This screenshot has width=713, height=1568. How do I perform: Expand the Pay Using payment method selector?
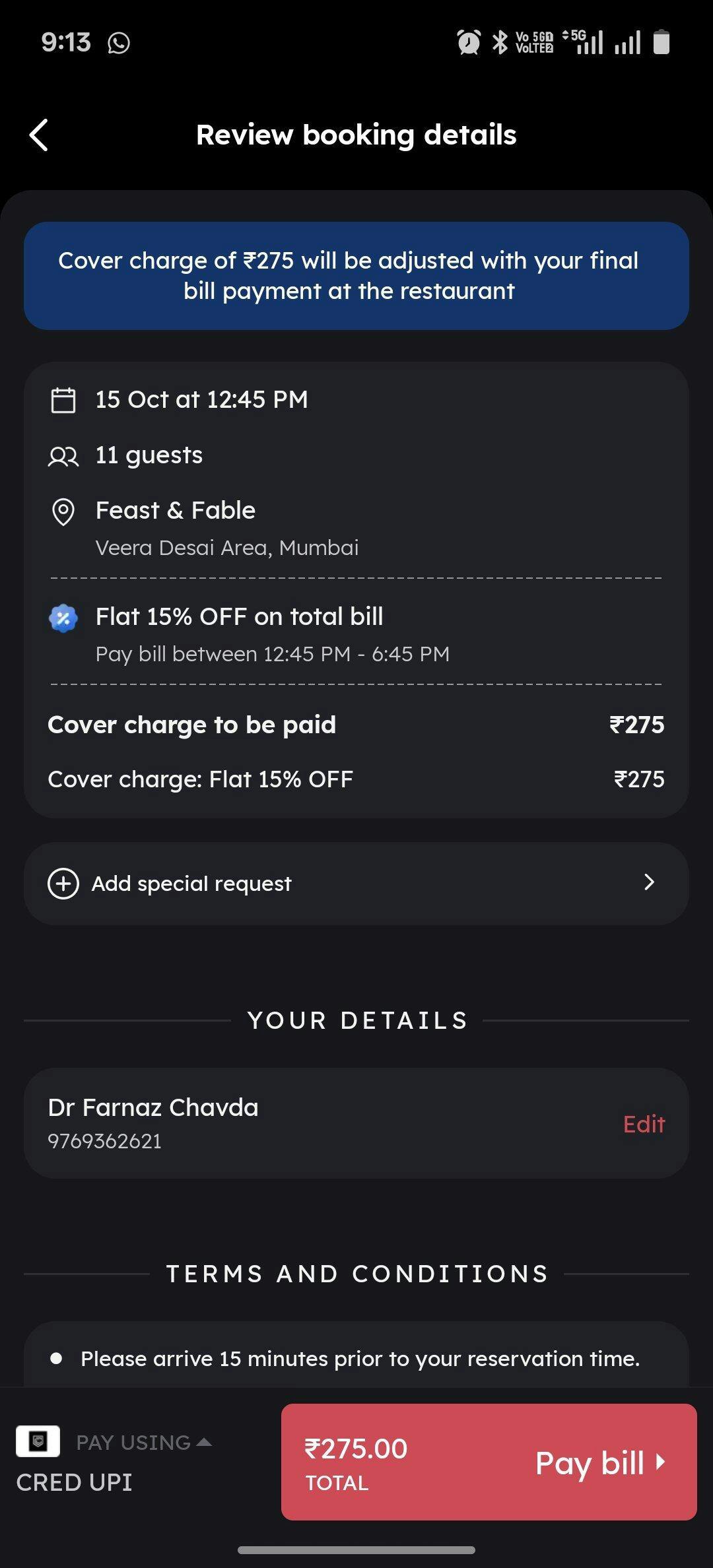(143, 1443)
